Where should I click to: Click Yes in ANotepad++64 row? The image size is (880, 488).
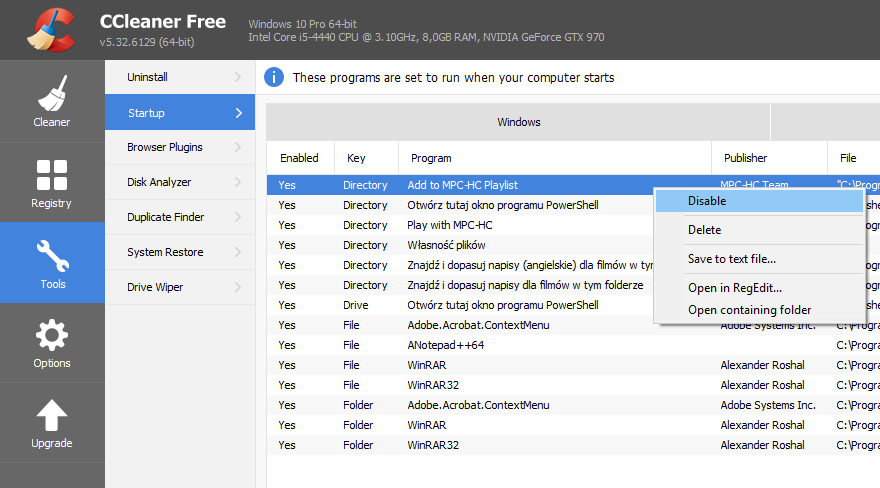[x=287, y=345]
